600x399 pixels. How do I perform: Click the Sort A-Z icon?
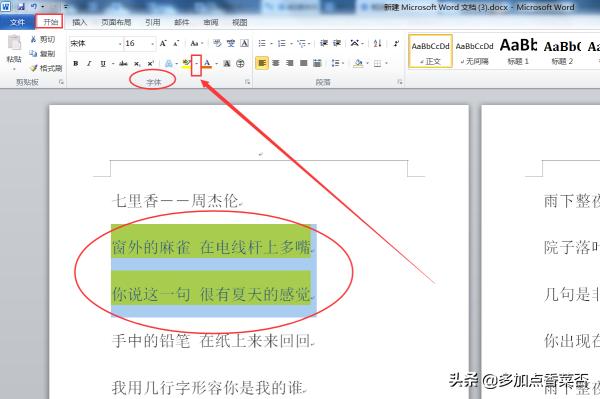(378, 43)
